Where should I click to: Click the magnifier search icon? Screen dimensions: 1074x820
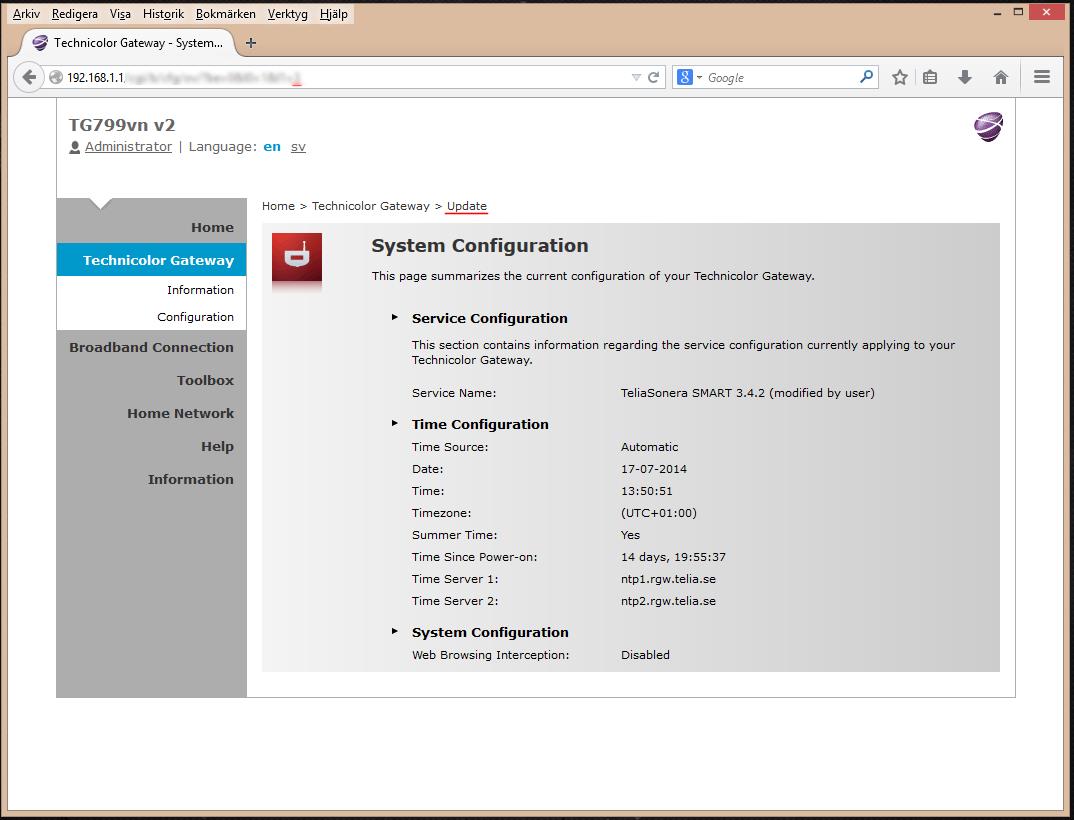(866, 77)
